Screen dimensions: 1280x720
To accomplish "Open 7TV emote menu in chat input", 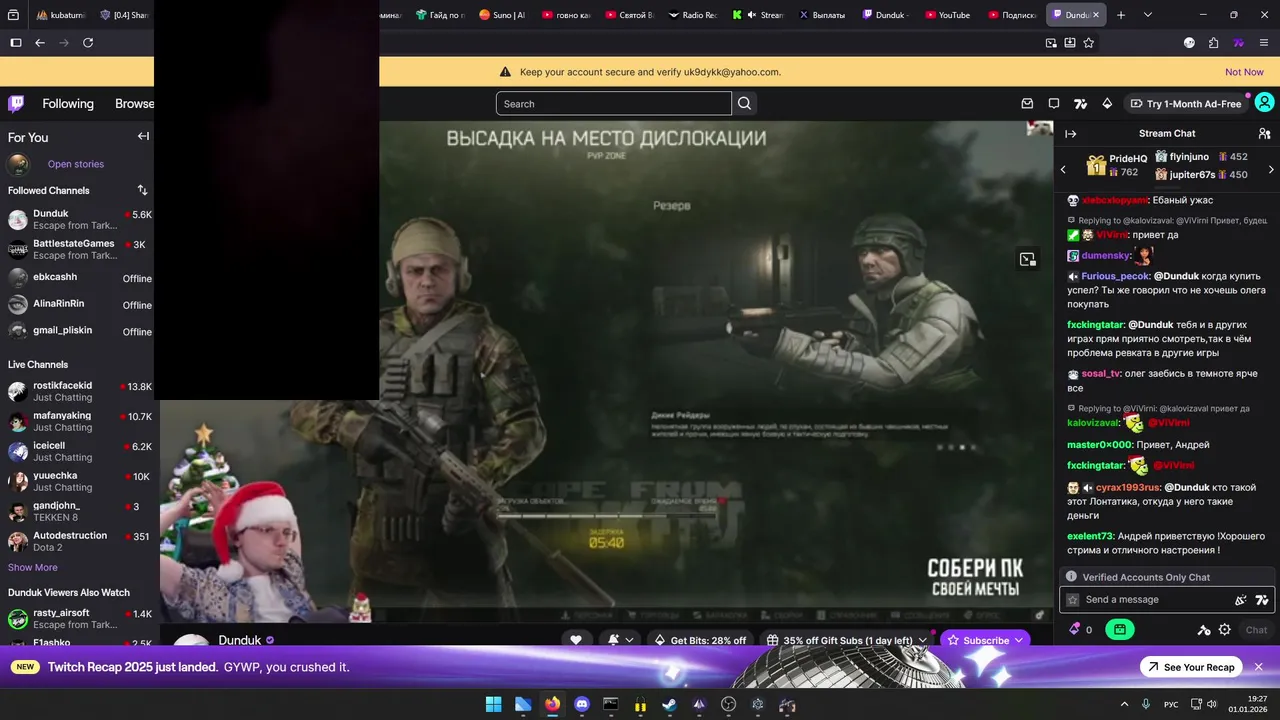I will pos(1262,600).
